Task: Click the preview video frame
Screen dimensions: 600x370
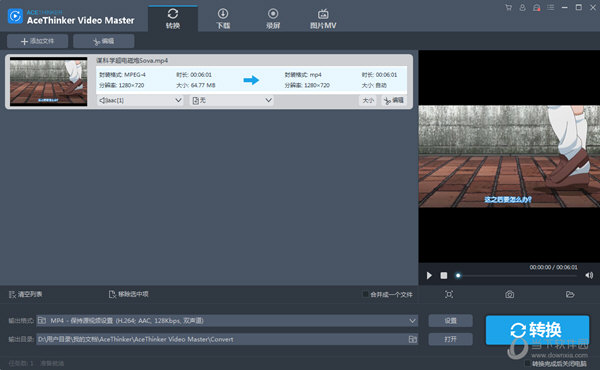Action: [509, 156]
